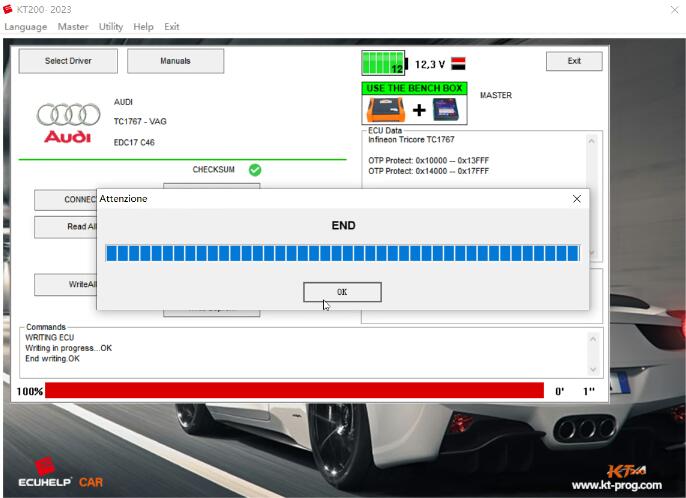Image resolution: width=686 pixels, height=498 pixels.
Task: Click the blue KT200 device image
Action: coord(446,109)
